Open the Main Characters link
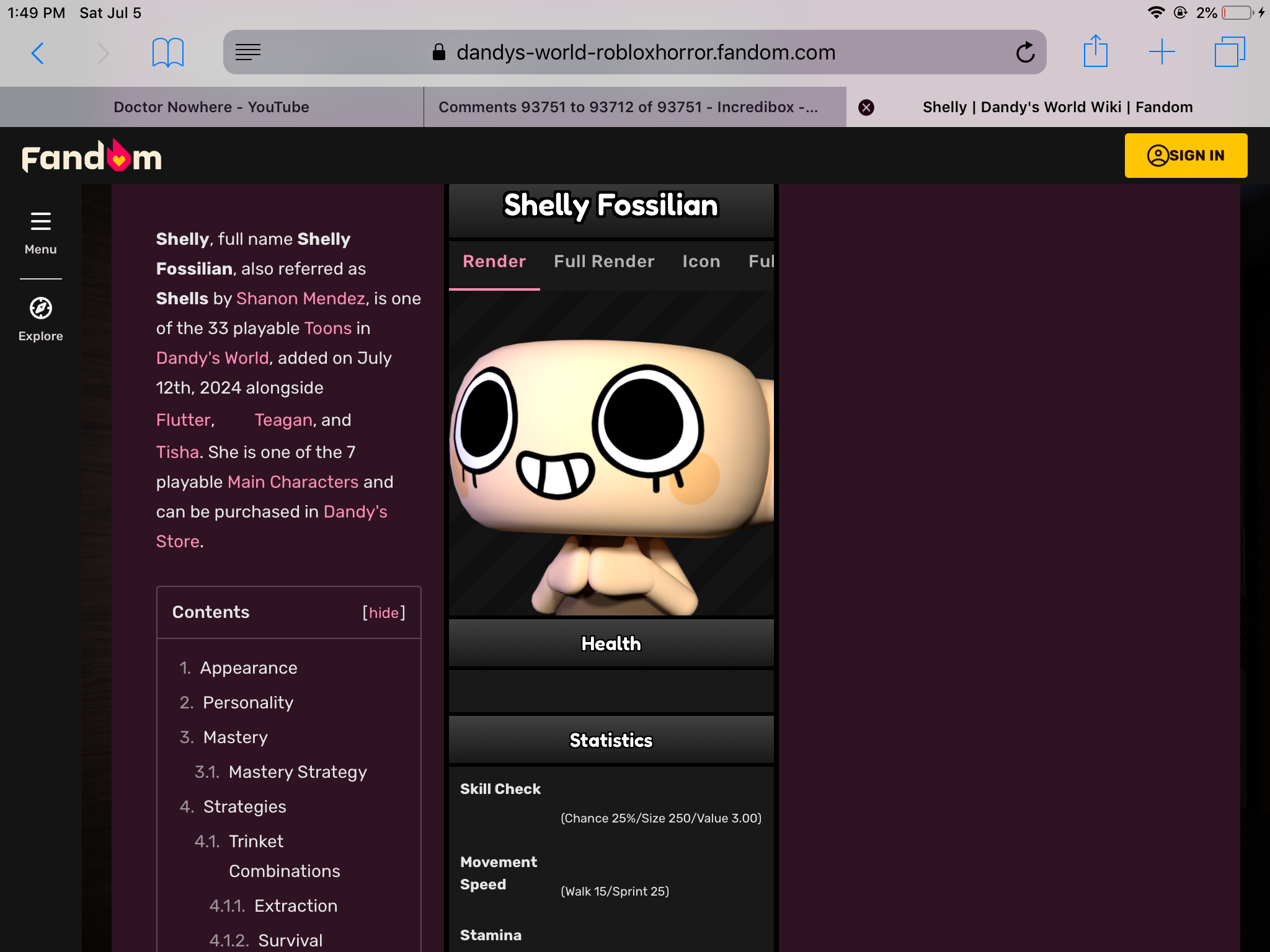The height and width of the screenshot is (952, 1270). coord(293,482)
